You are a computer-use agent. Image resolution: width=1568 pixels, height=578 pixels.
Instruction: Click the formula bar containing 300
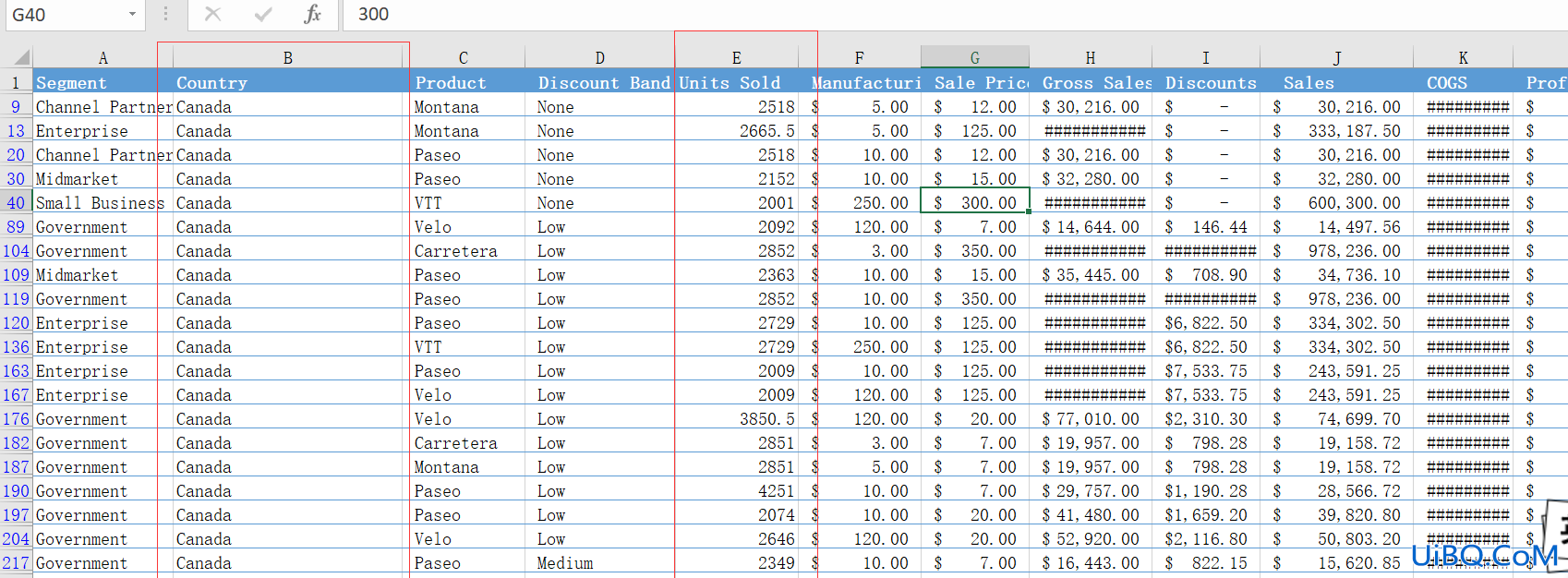pyautogui.click(x=955, y=15)
